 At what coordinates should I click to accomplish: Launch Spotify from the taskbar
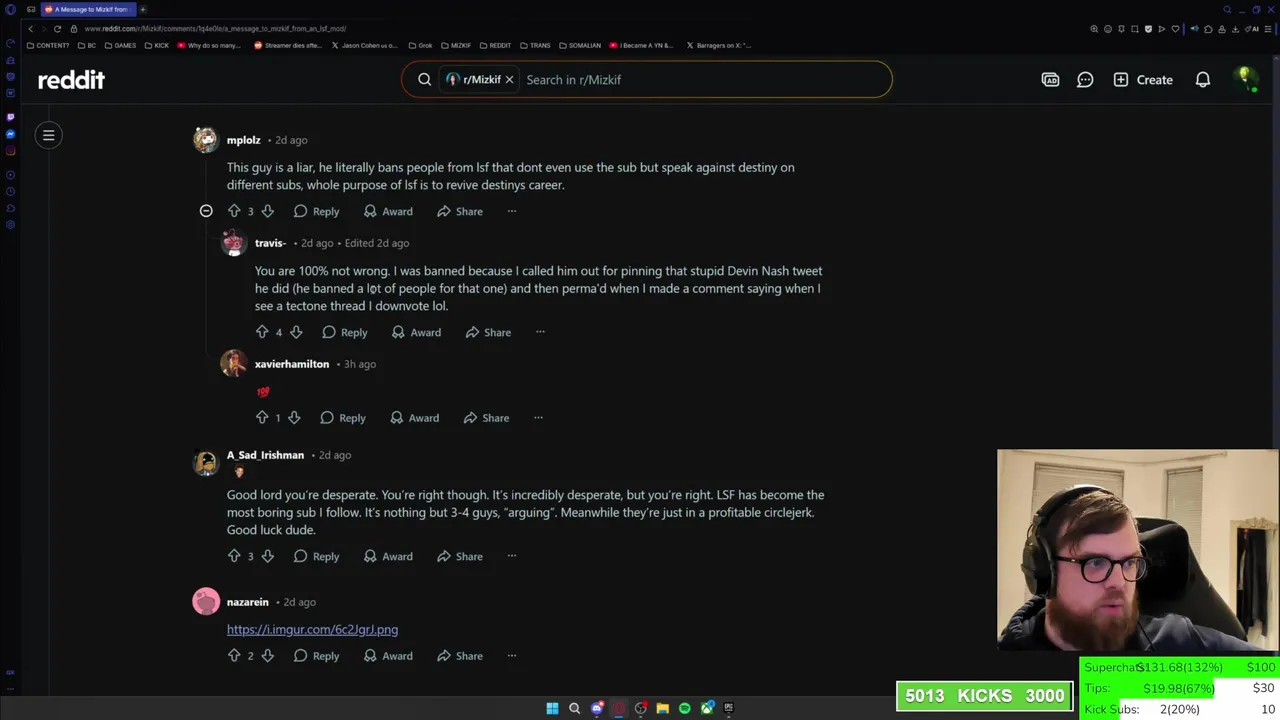coord(685,708)
